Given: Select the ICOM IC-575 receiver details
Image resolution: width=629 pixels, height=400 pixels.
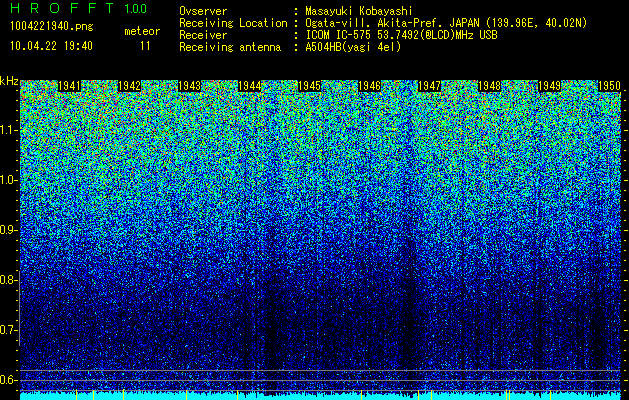Looking at the screenshot, I should [x=402, y=35].
